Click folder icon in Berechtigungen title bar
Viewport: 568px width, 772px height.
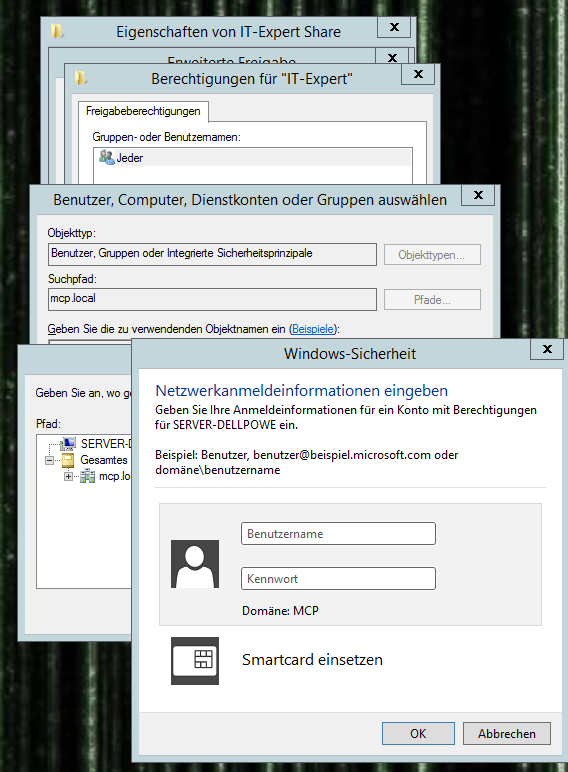[80, 78]
